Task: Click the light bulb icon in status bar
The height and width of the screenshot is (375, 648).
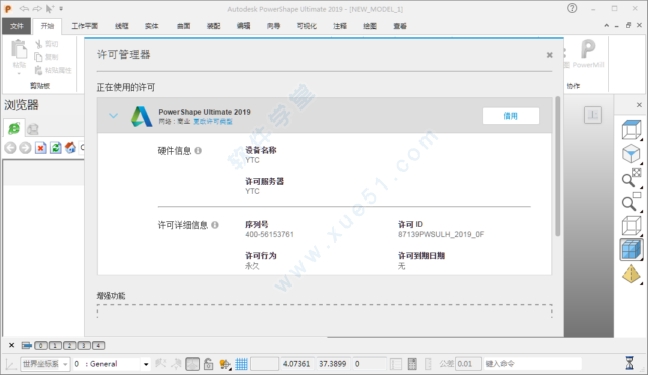Action: [x=225, y=364]
